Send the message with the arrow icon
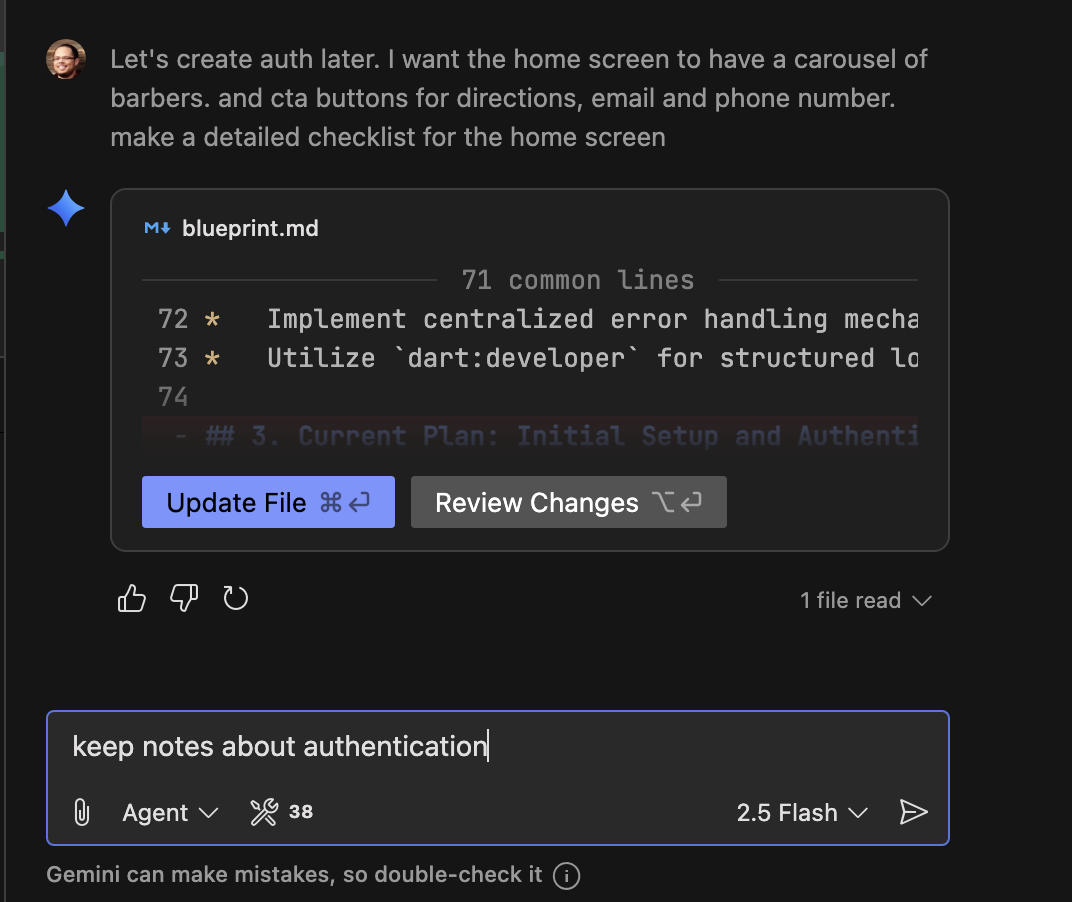Screen dimensions: 1072x902 click(914, 813)
